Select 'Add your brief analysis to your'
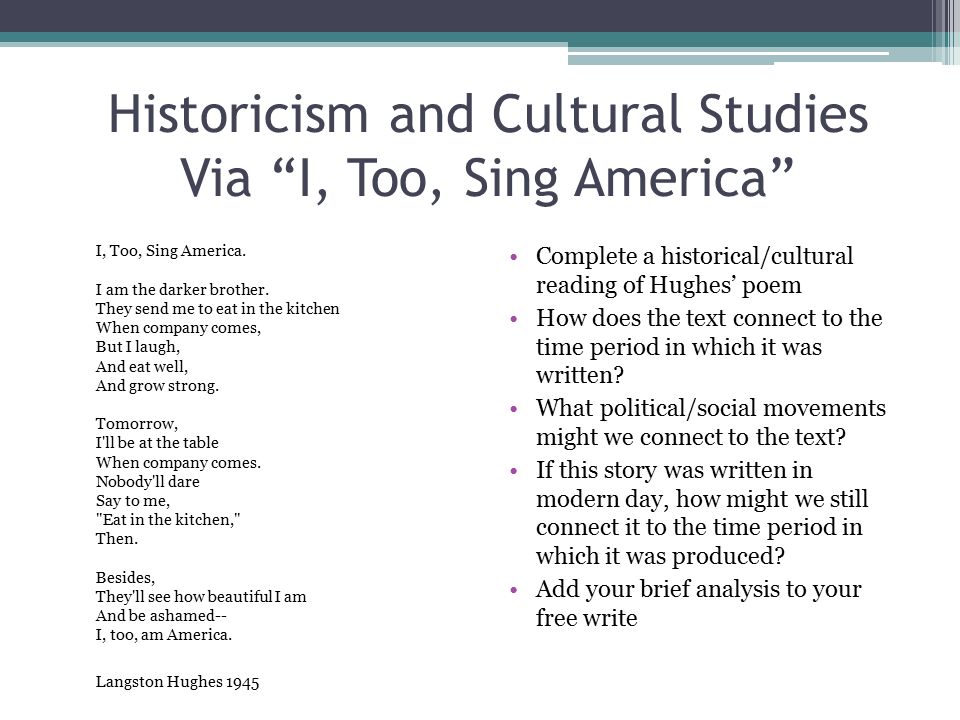Viewport: 960px width, 720px height. pyautogui.click(x=699, y=589)
